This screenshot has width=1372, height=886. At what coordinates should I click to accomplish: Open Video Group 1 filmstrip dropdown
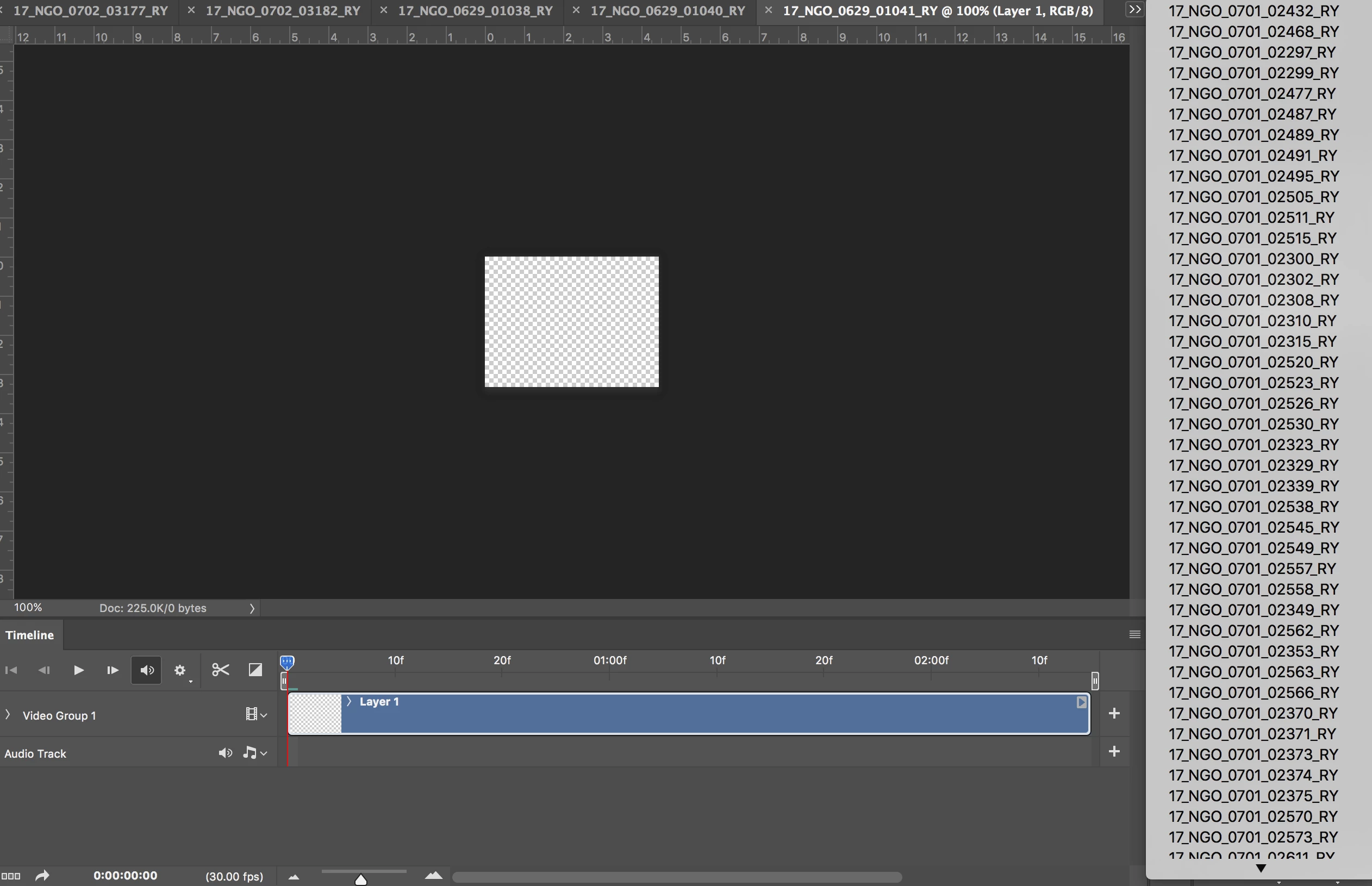(256, 715)
